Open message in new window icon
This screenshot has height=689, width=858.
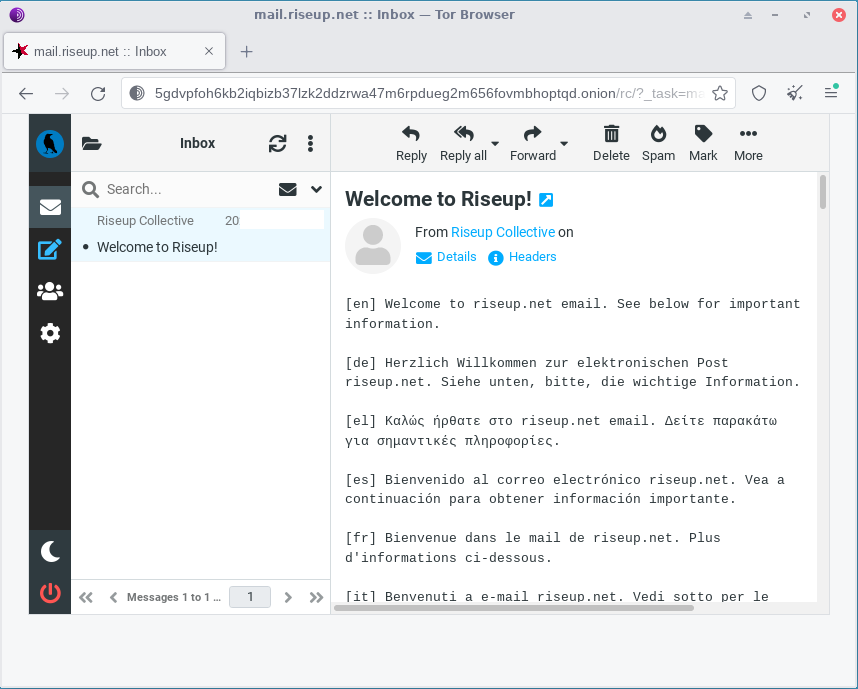[x=546, y=200]
